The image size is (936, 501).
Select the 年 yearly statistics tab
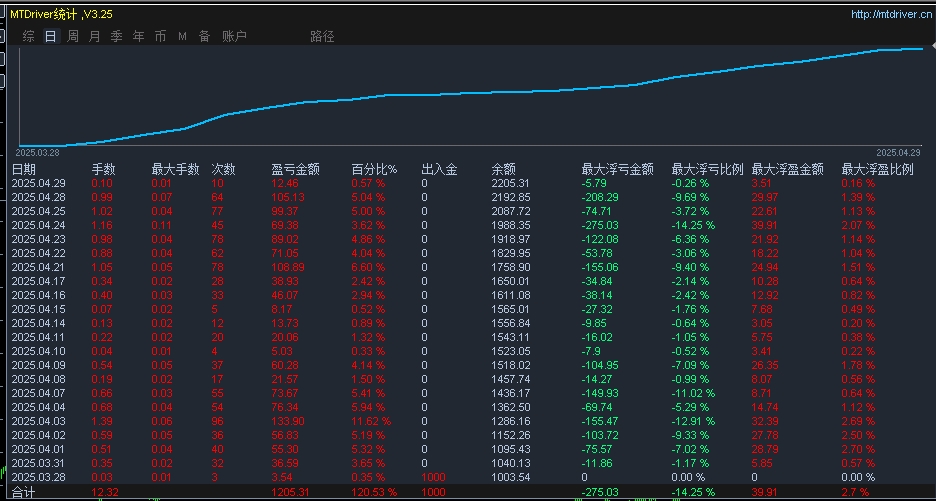pos(138,36)
